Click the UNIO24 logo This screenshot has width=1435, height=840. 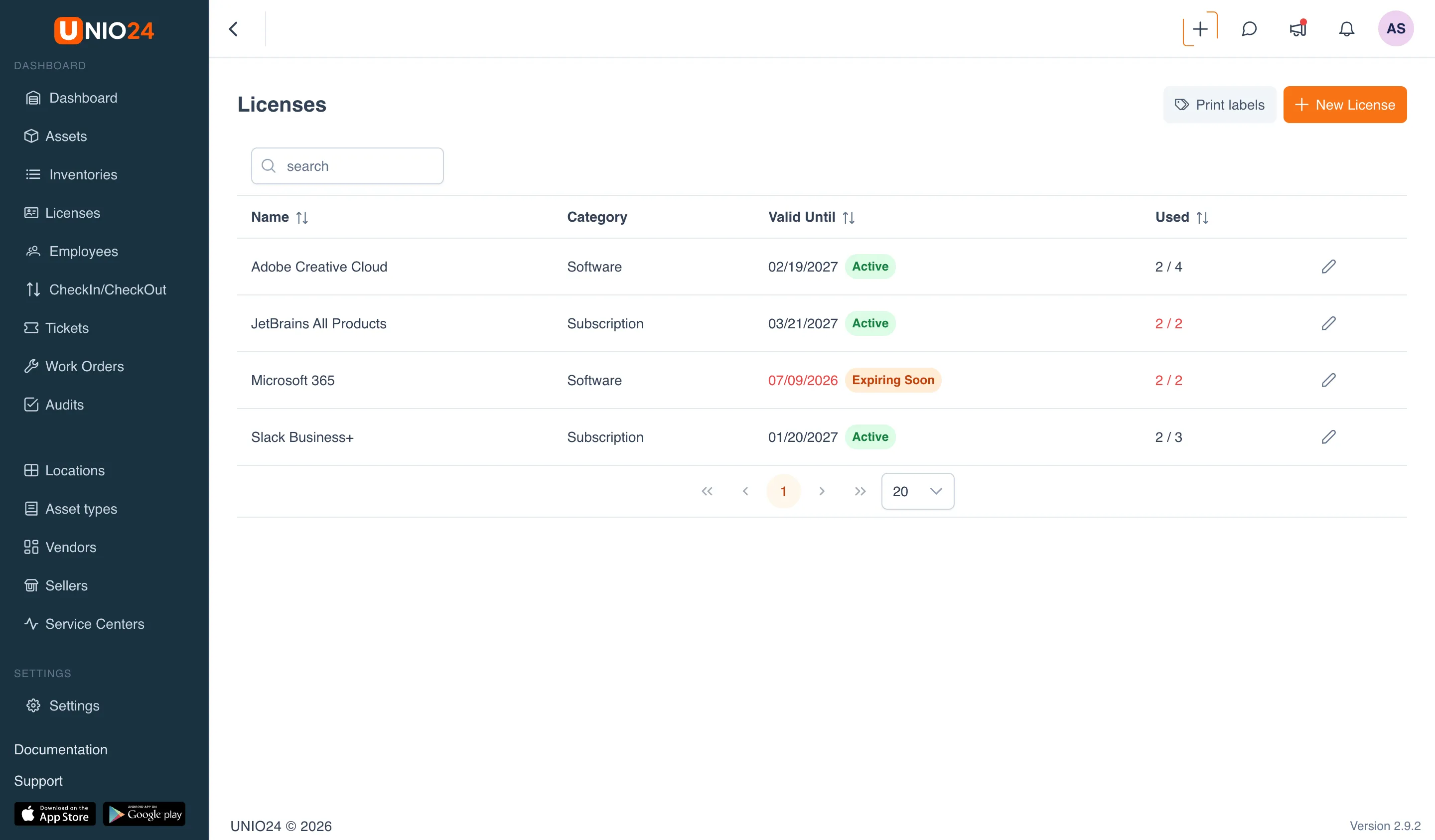(x=104, y=30)
